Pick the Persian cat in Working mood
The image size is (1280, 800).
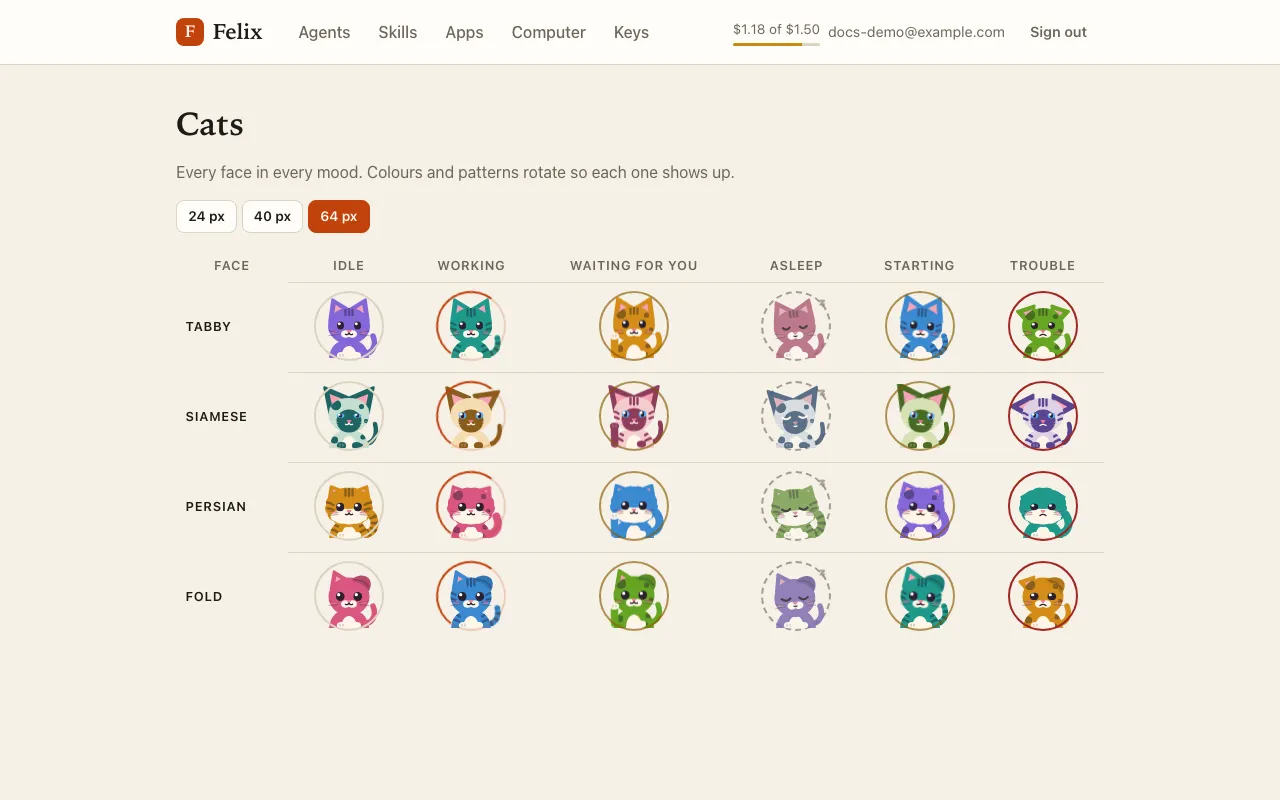tap(471, 506)
